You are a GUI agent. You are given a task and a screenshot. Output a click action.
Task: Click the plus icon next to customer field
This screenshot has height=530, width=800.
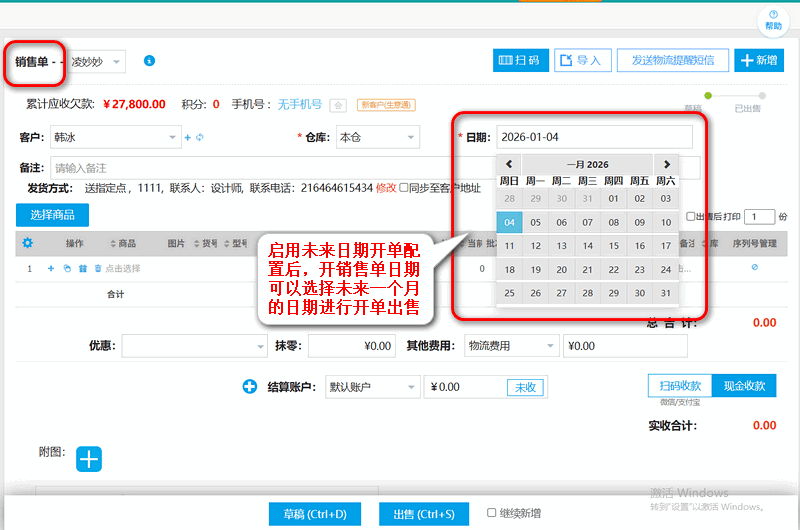pos(187,137)
